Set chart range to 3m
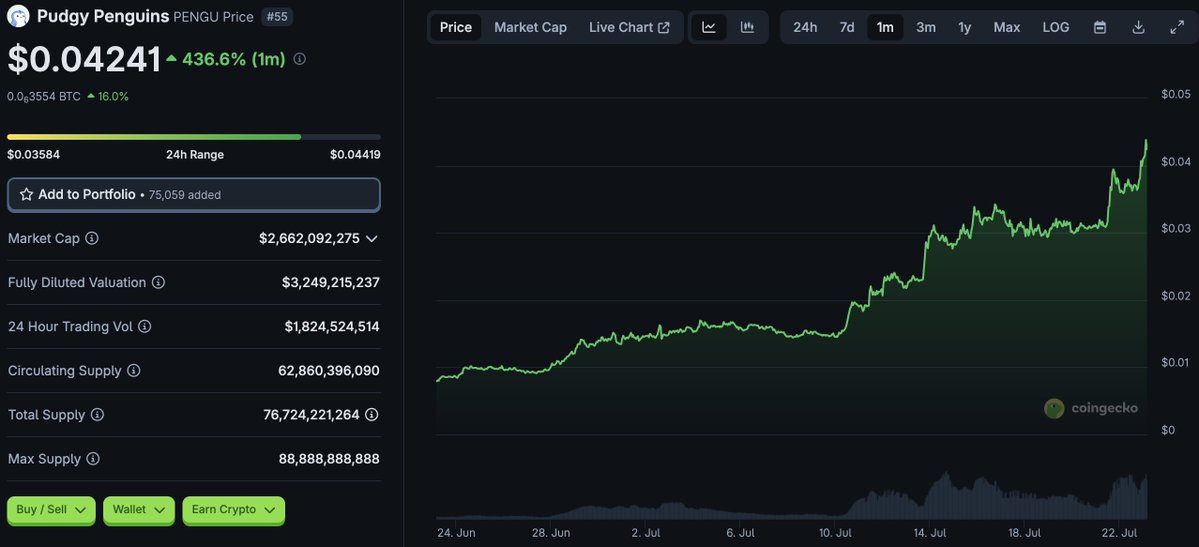Viewport: 1199px width, 547px height. (926, 28)
